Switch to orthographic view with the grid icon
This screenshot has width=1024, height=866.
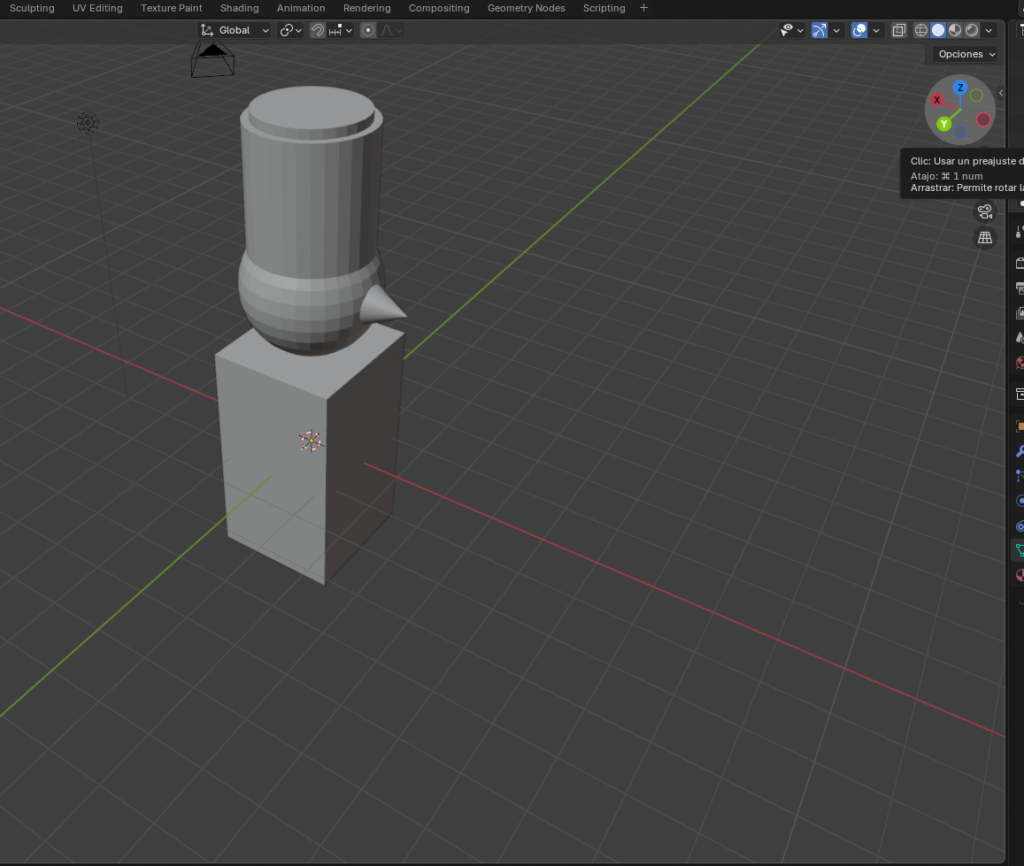pyautogui.click(x=985, y=237)
